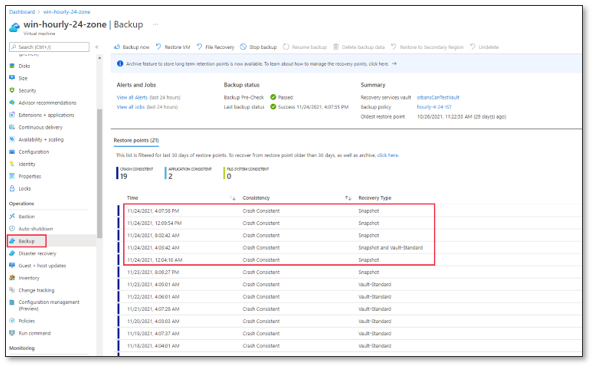Open Size in the sidebar

pyautogui.click(x=23, y=78)
